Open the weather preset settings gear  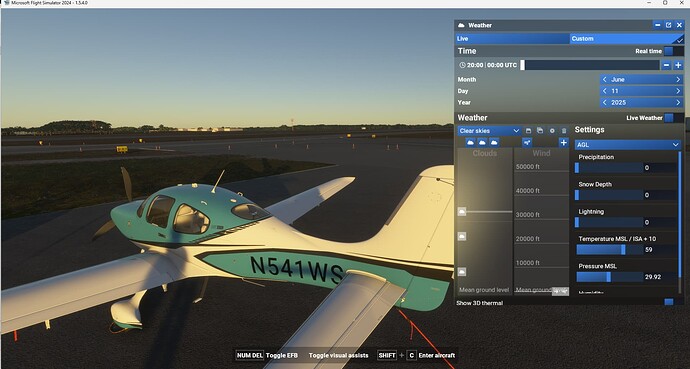pyautogui.click(x=552, y=131)
